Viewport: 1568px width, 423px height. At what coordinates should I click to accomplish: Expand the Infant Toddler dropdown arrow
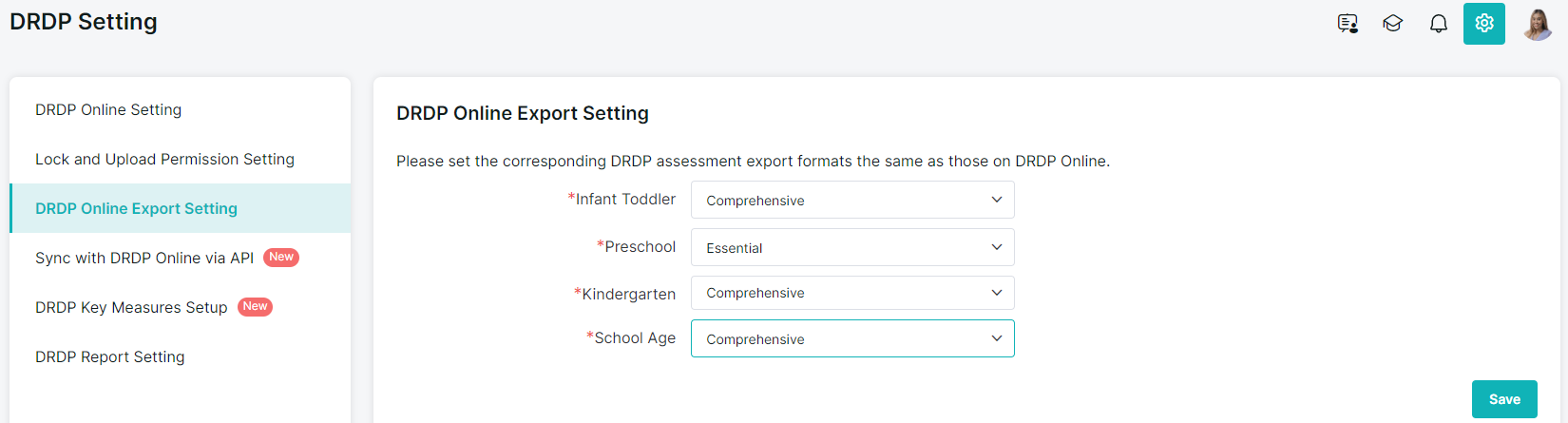coord(997,200)
